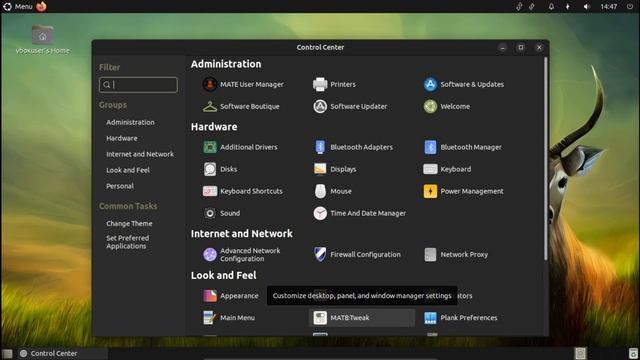
Task: Open Time And Date Manager icon
Action: (x=320, y=213)
